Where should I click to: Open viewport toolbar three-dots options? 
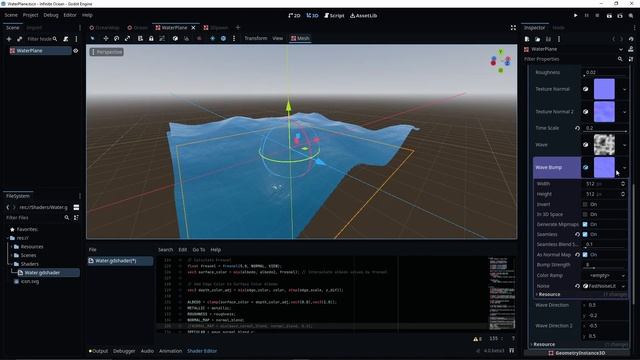click(234, 38)
